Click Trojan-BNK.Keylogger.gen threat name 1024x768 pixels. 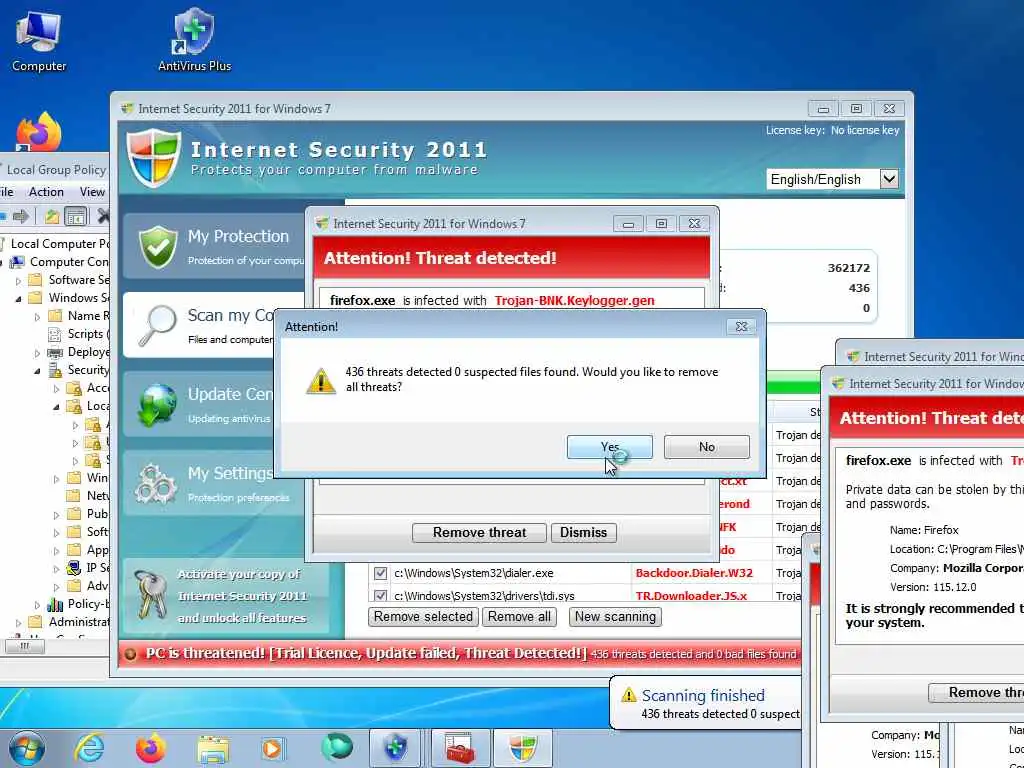[574, 300]
